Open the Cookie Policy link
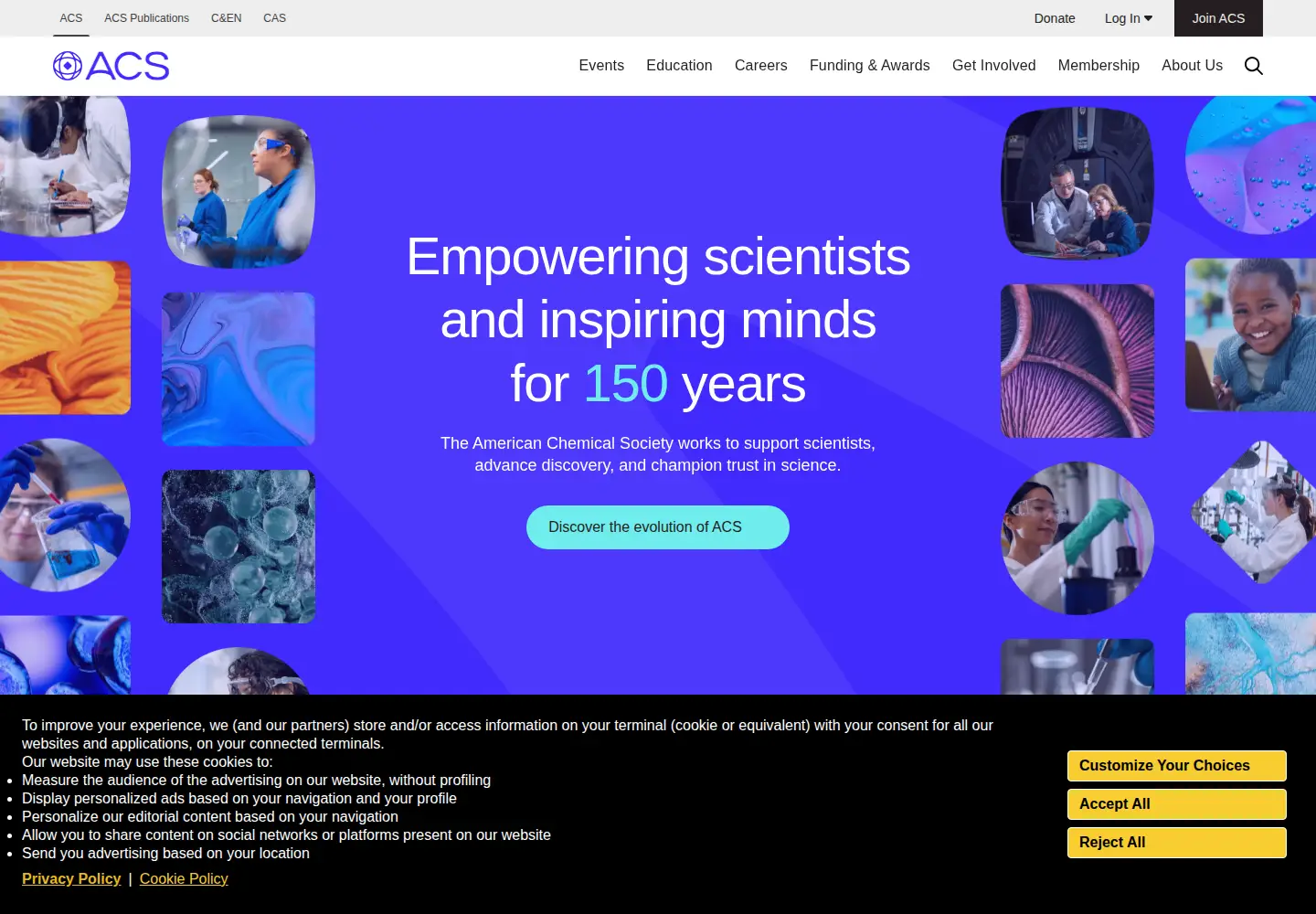This screenshot has width=1316, height=914. [x=184, y=878]
